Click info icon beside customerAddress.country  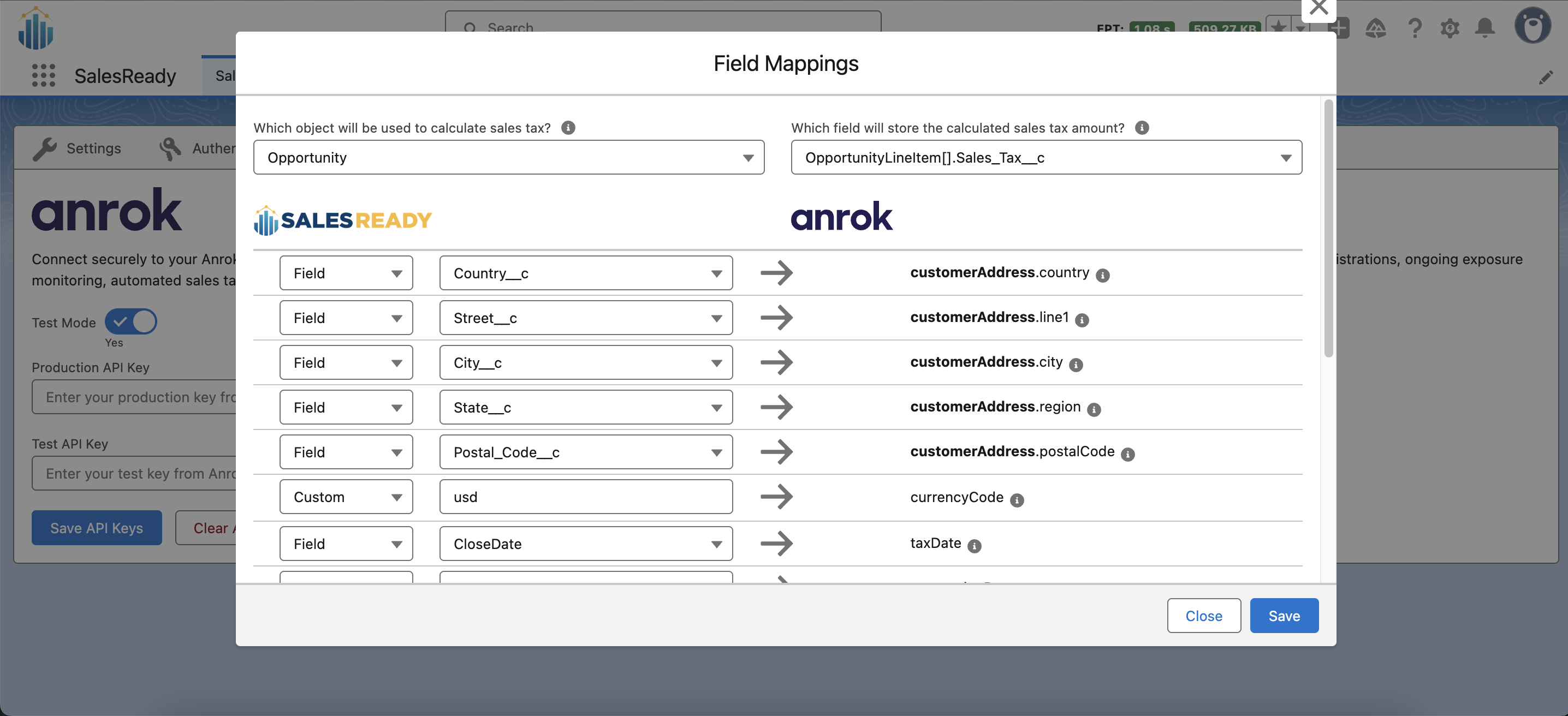click(1102, 275)
